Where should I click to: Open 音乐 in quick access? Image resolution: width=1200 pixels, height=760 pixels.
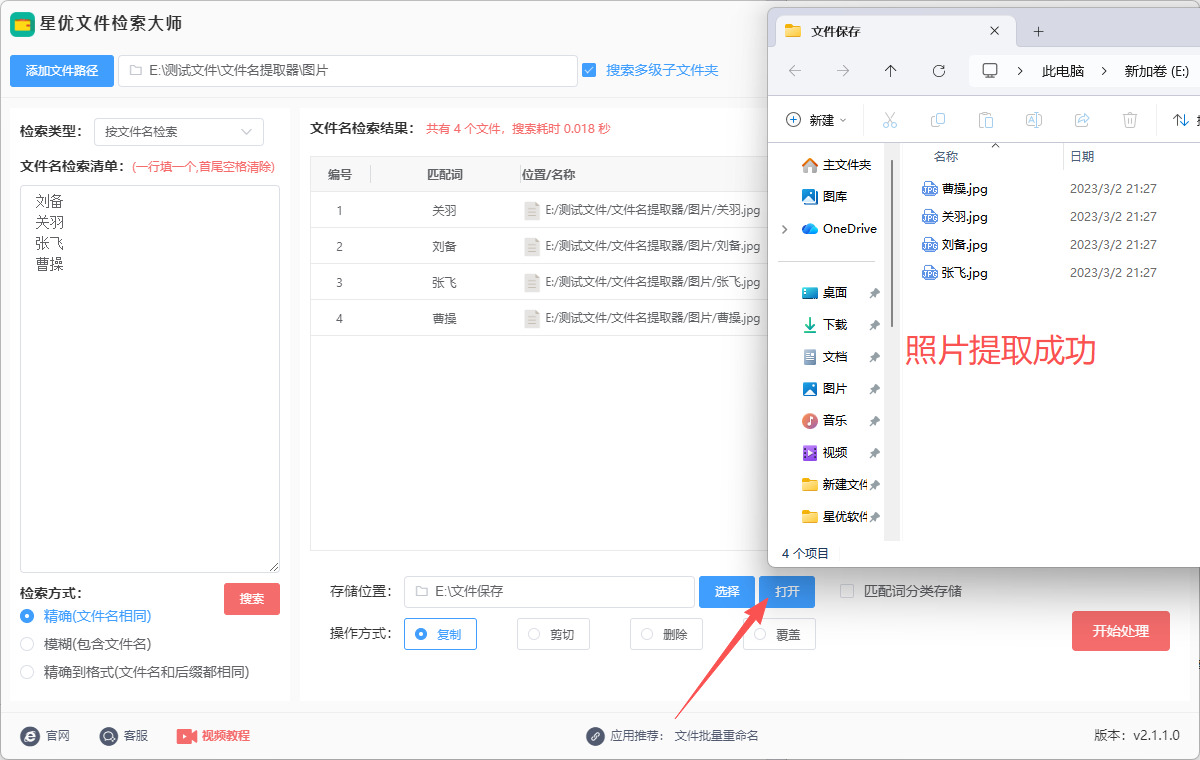coord(825,421)
